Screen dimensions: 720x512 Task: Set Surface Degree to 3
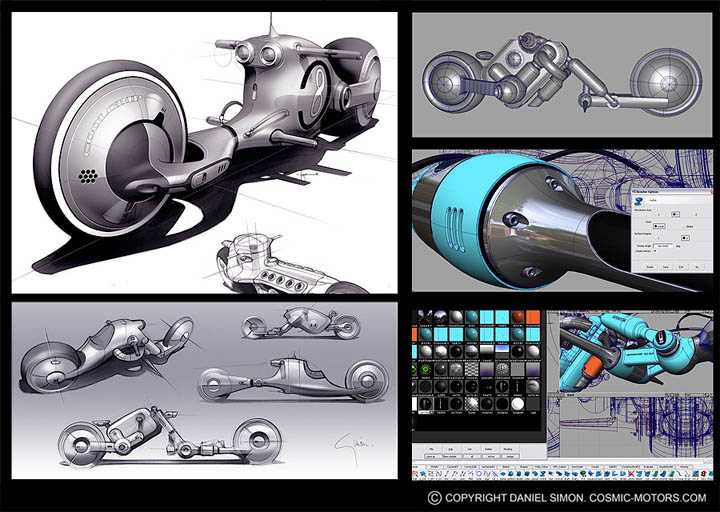(x=686, y=238)
